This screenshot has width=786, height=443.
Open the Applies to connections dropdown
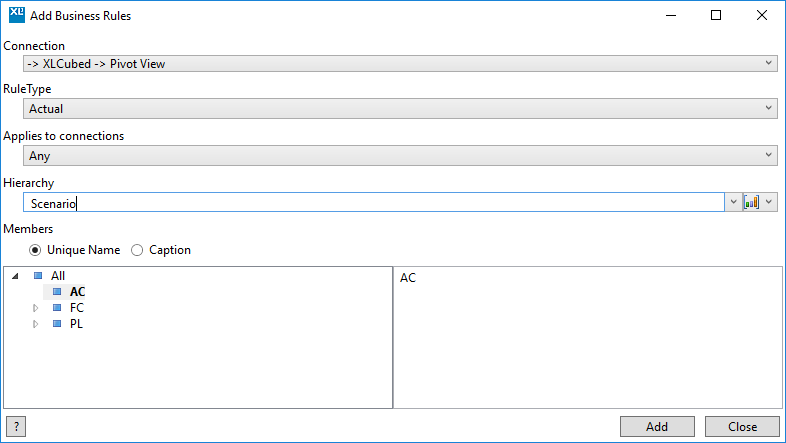point(400,155)
